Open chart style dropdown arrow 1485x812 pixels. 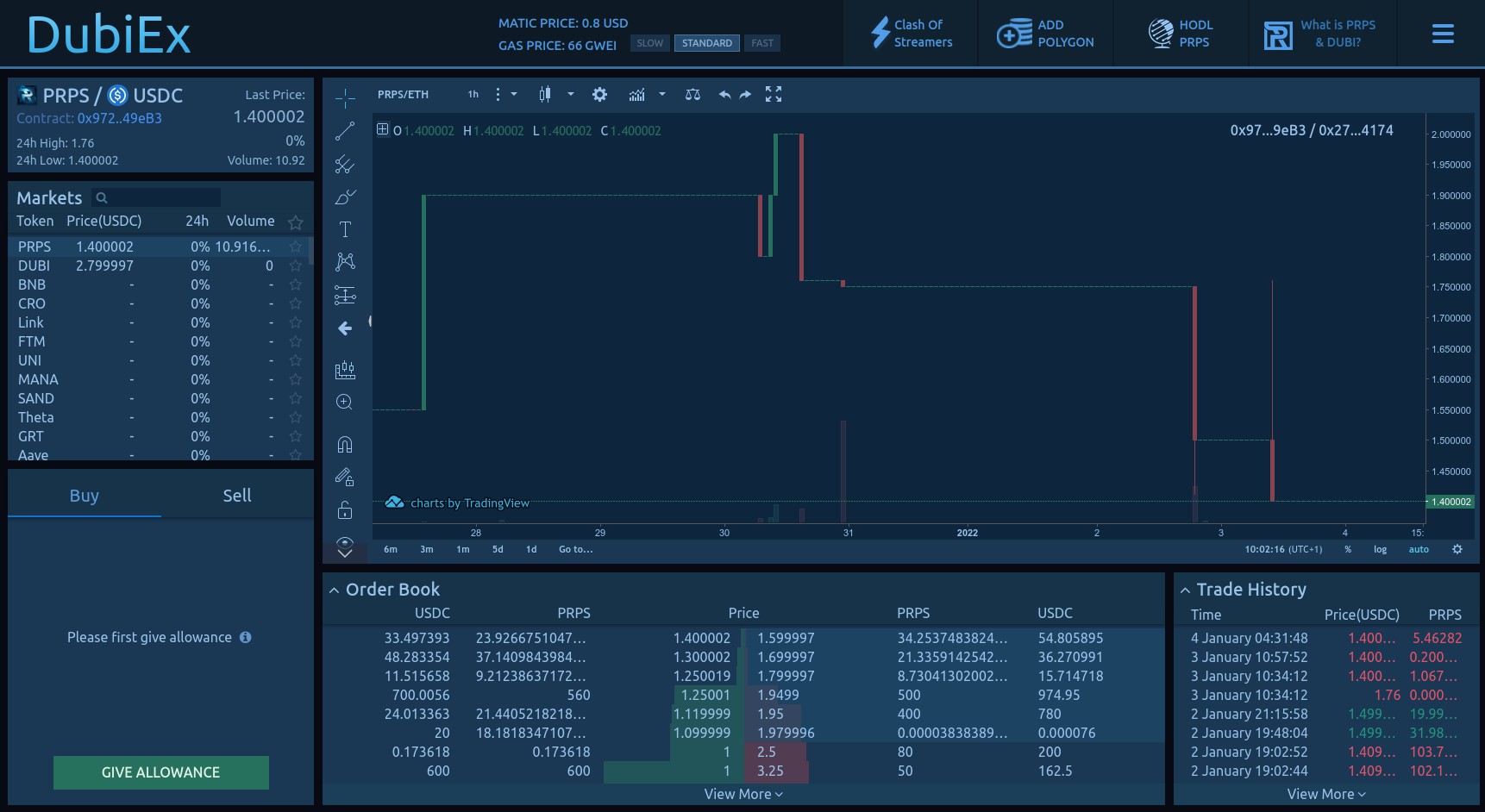[571, 95]
